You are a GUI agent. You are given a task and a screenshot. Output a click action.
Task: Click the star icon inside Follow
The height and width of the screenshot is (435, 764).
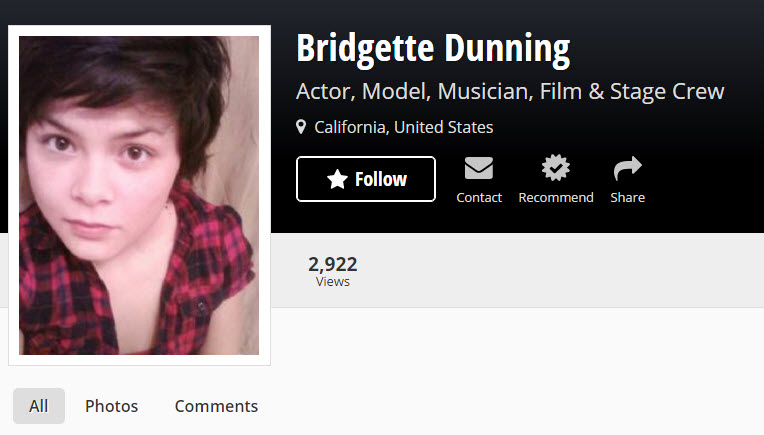(337, 179)
